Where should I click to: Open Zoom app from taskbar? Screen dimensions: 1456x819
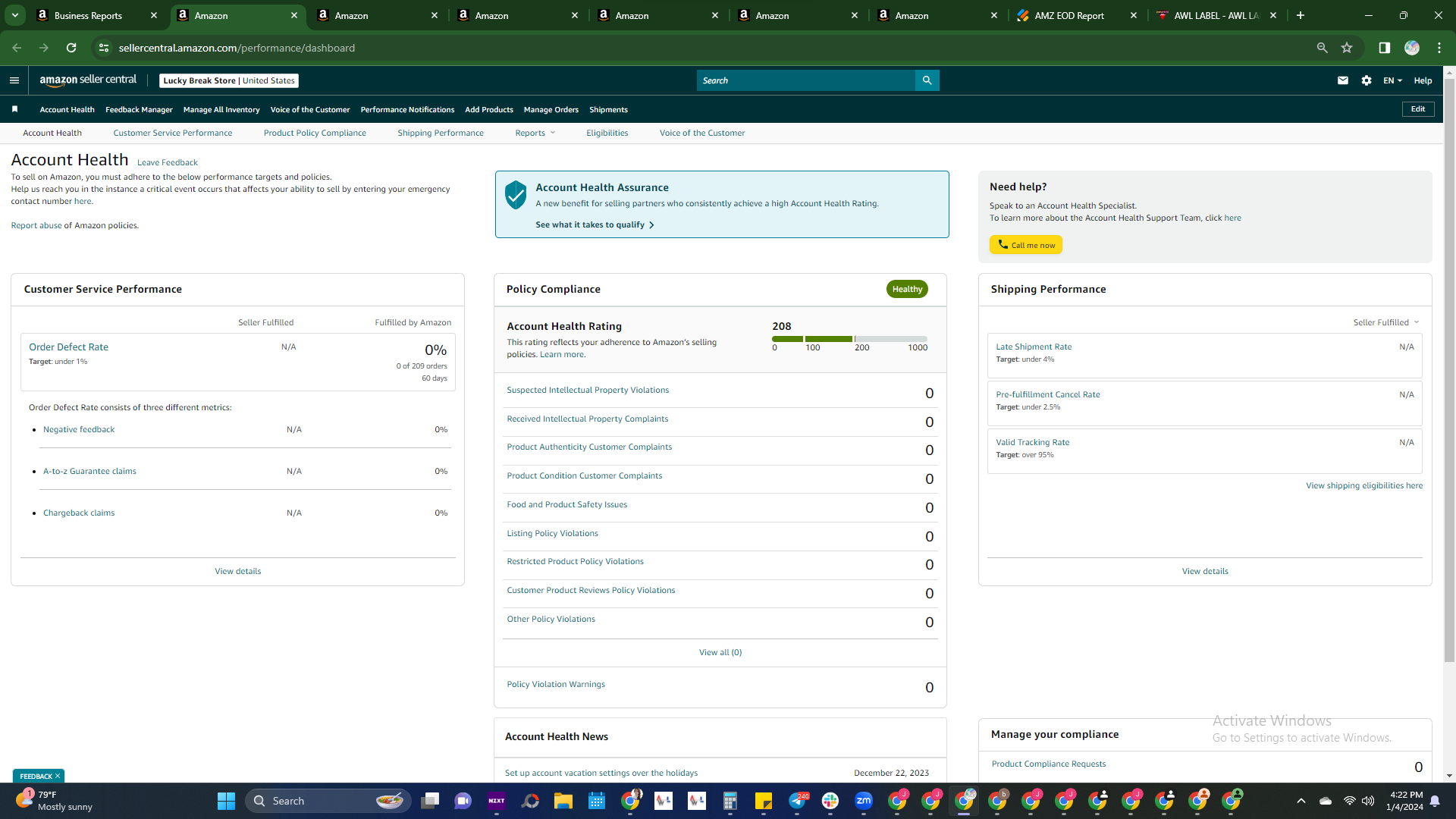(863, 801)
